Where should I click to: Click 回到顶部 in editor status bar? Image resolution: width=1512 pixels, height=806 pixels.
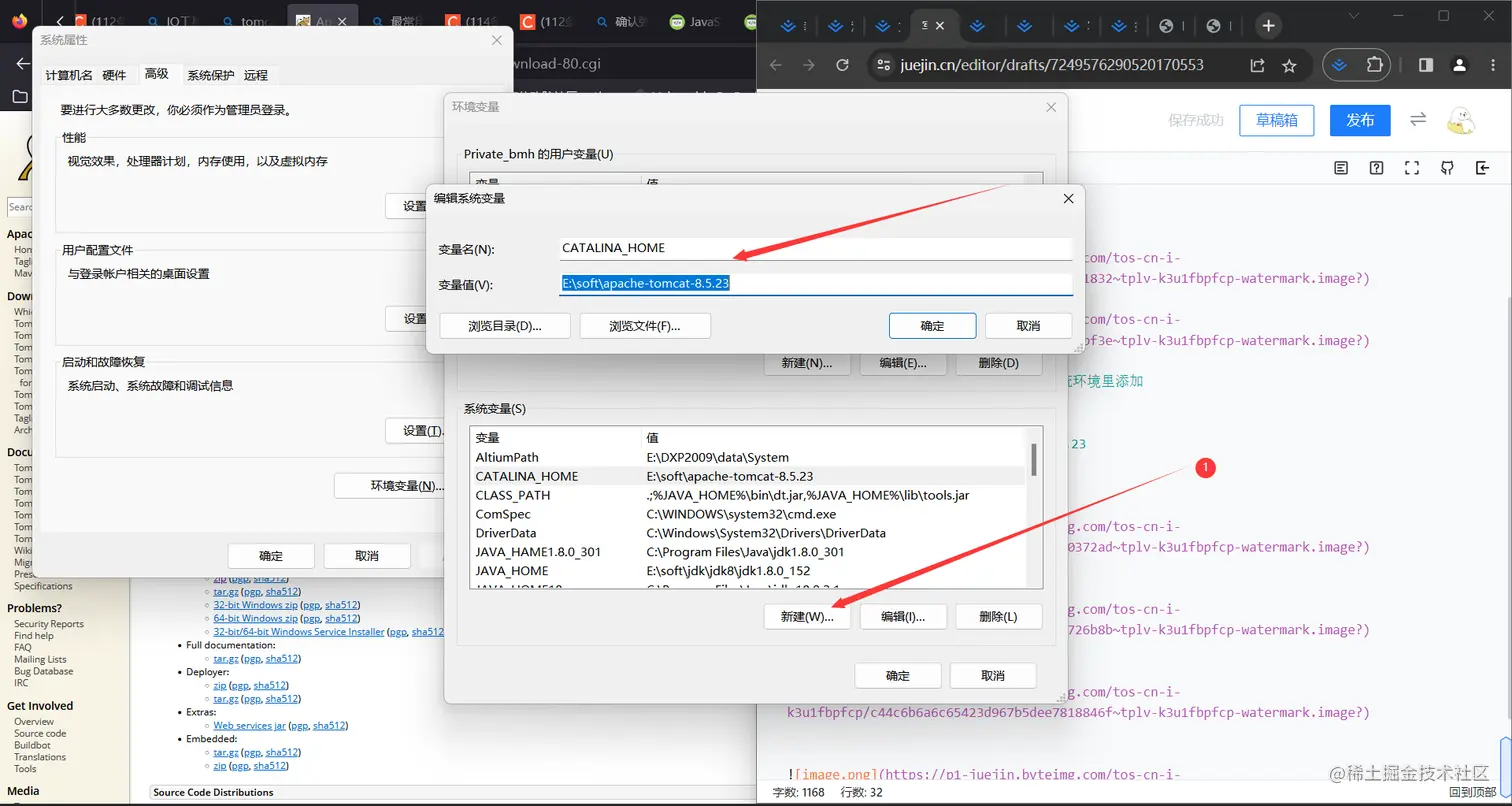[x=1473, y=792]
